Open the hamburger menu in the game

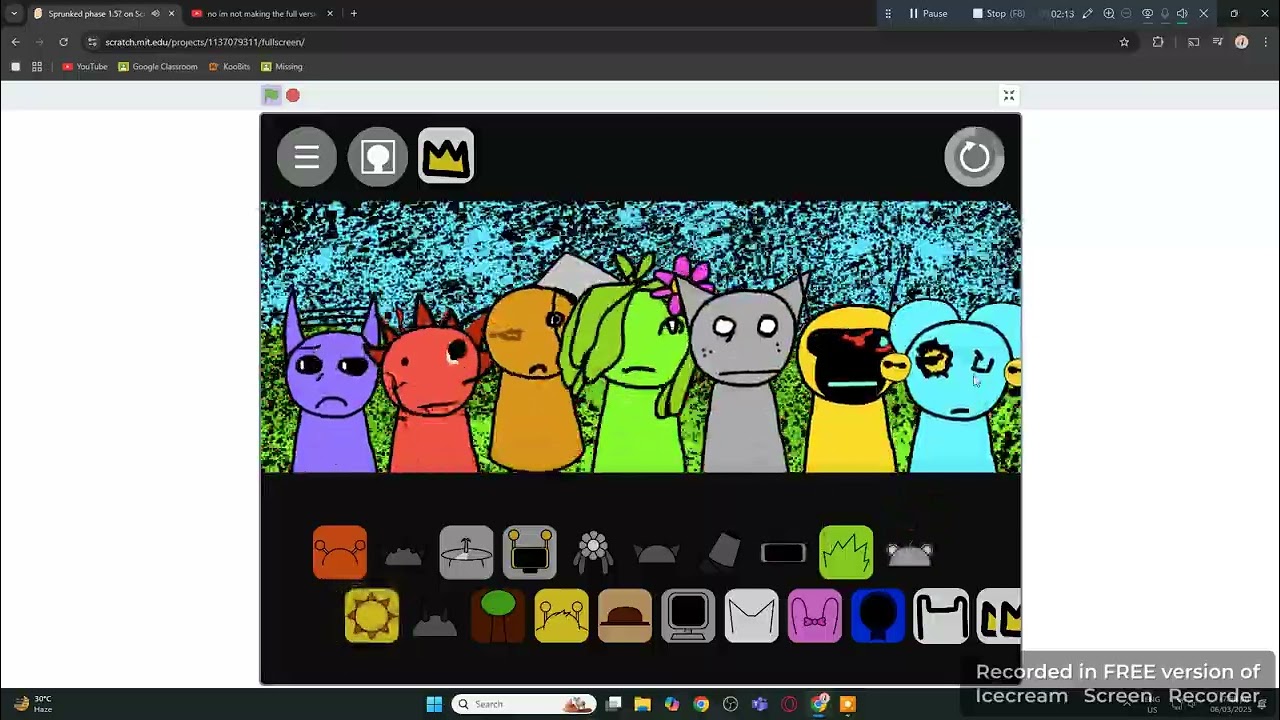point(307,157)
